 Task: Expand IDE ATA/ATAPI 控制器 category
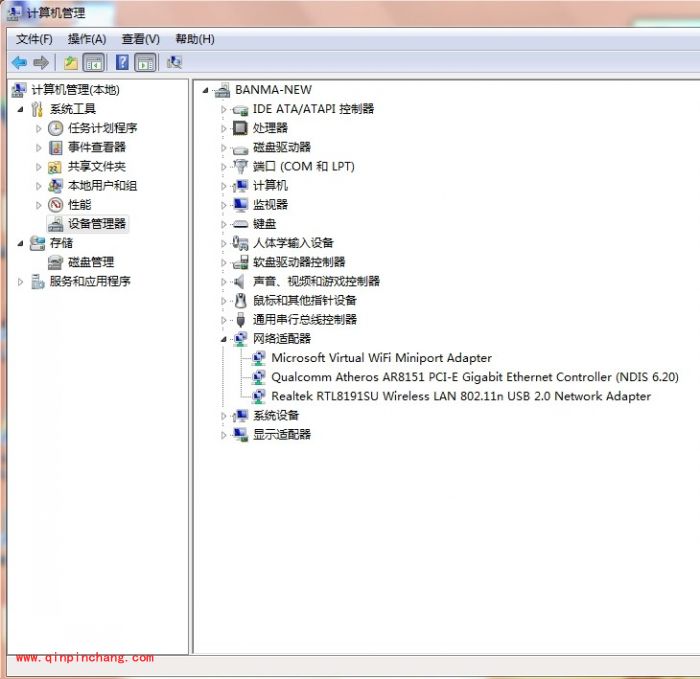224,109
